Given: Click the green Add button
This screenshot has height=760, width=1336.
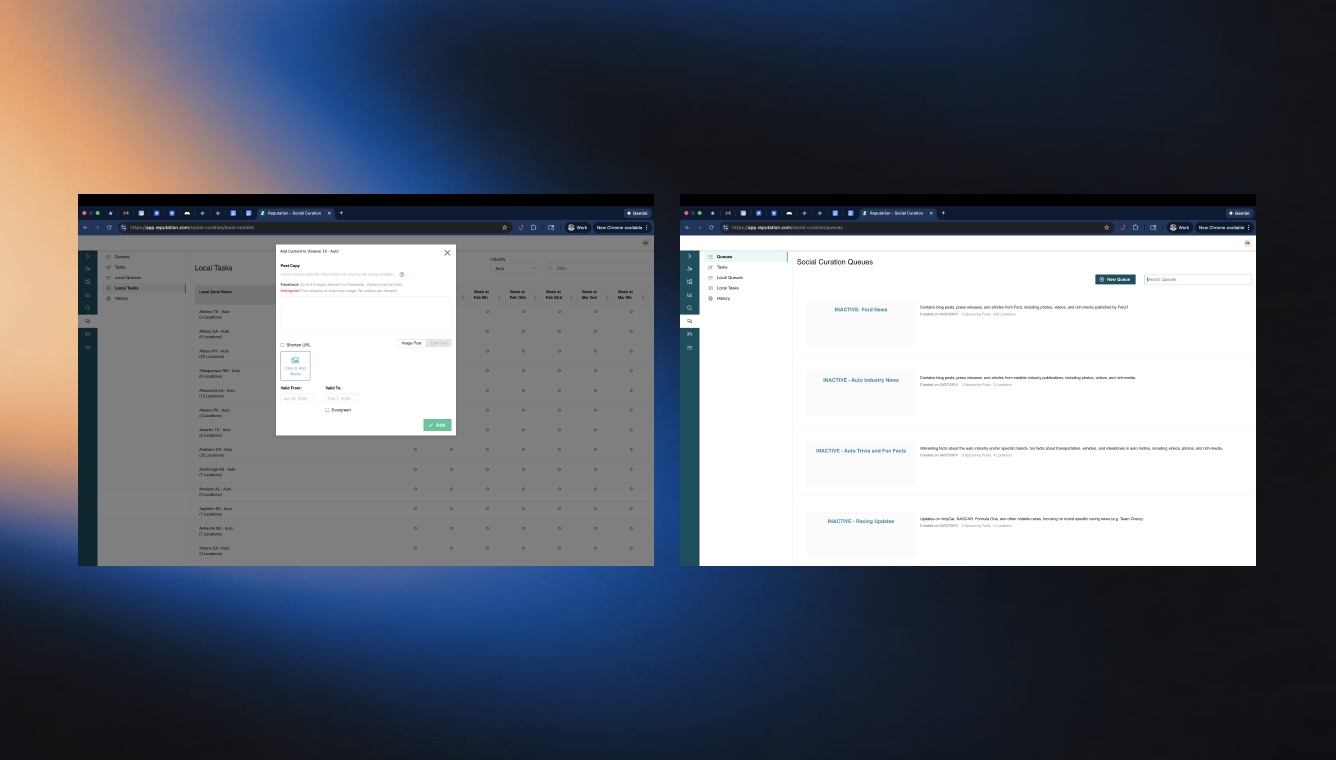Looking at the screenshot, I should point(437,425).
